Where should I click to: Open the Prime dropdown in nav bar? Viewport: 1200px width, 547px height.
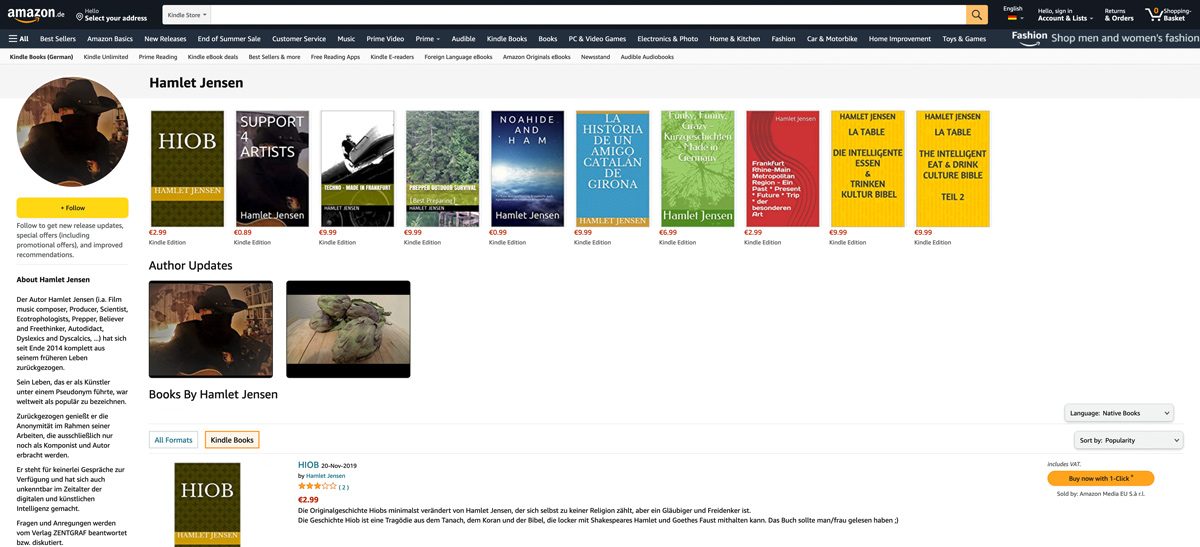click(427, 39)
